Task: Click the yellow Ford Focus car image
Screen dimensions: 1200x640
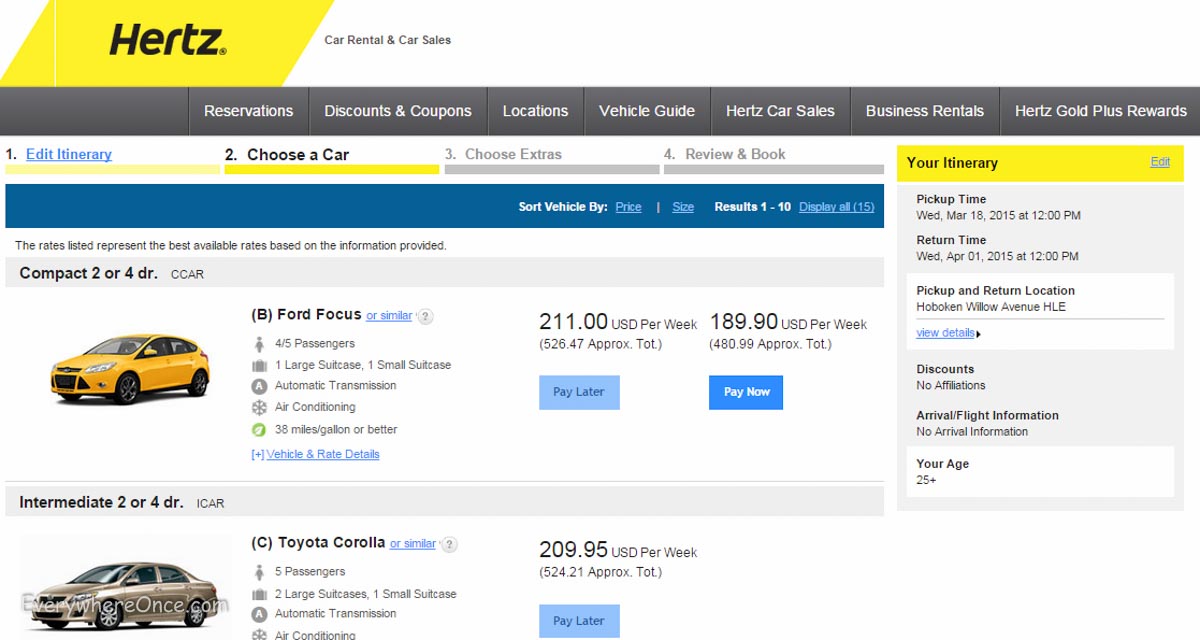Action: coord(130,368)
